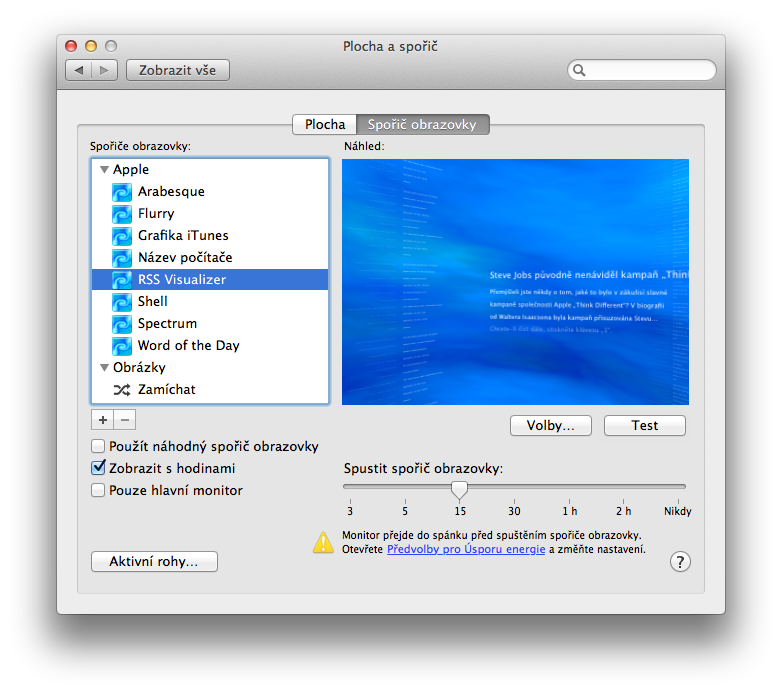This screenshot has width=782, height=693.
Task: Click the forward navigation arrow in toolbar
Action: tap(106, 70)
